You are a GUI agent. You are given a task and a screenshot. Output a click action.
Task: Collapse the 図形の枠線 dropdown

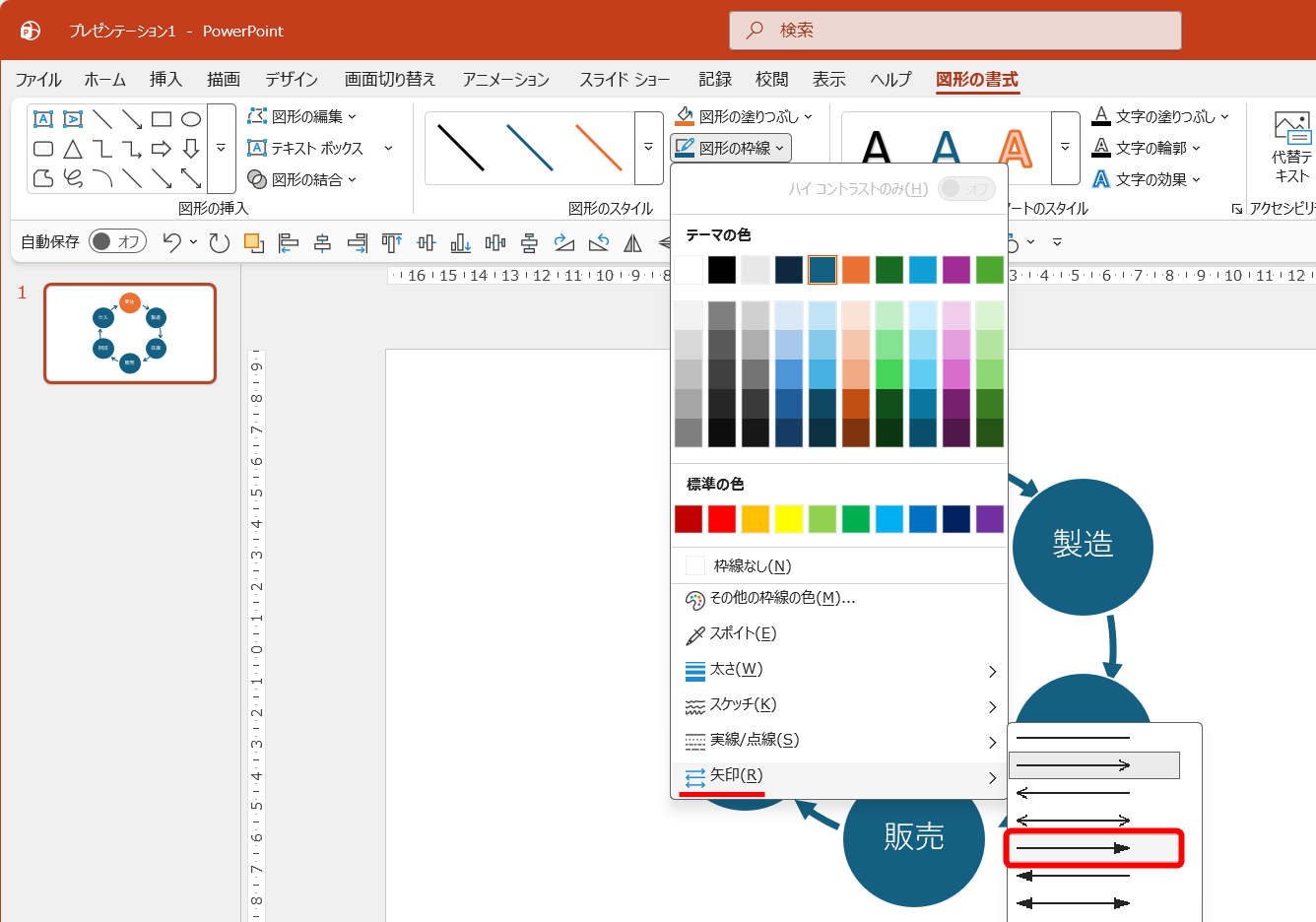pyautogui.click(x=731, y=148)
